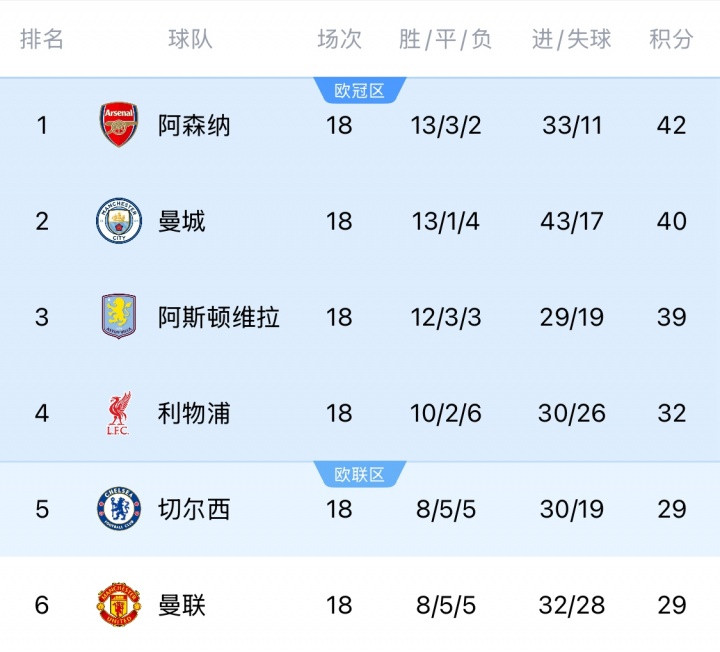This screenshot has width=720, height=652.
Task: Click the Arsenal club crest icon
Action: click(119, 125)
